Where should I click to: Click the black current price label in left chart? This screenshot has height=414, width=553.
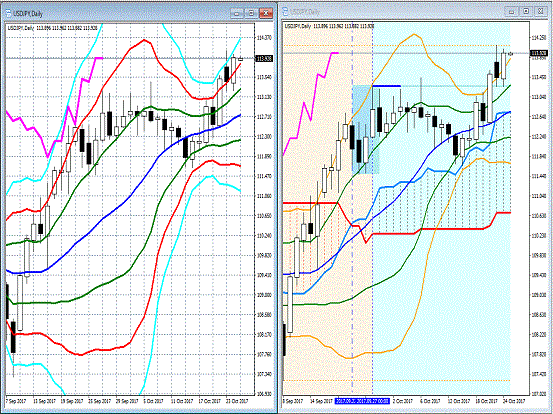click(264, 59)
